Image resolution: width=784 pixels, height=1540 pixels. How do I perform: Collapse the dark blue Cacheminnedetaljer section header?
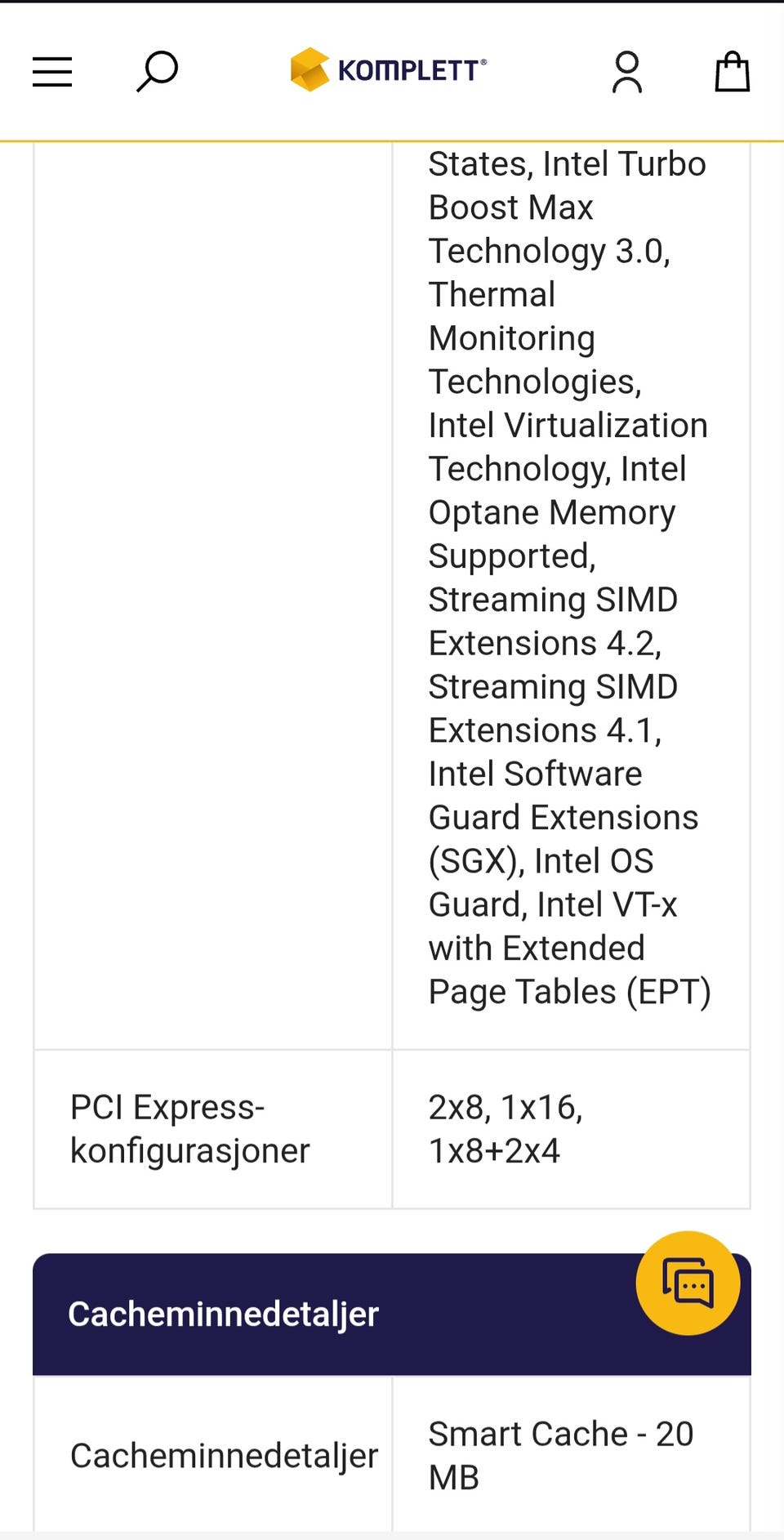click(327, 1314)
